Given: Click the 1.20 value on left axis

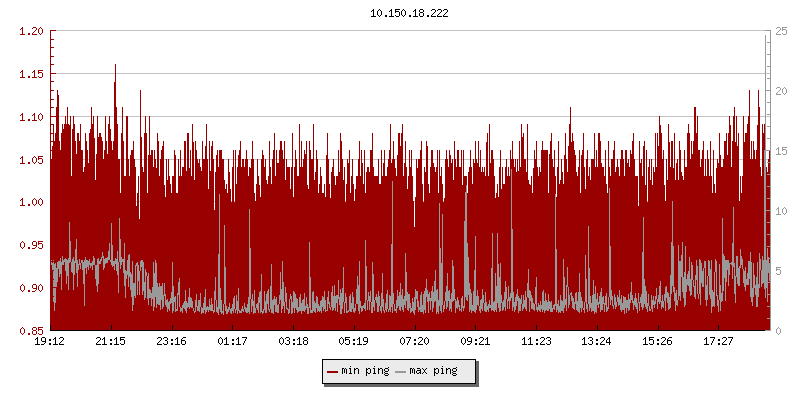Looking at the screenshot, I should [x=32, y=31].
